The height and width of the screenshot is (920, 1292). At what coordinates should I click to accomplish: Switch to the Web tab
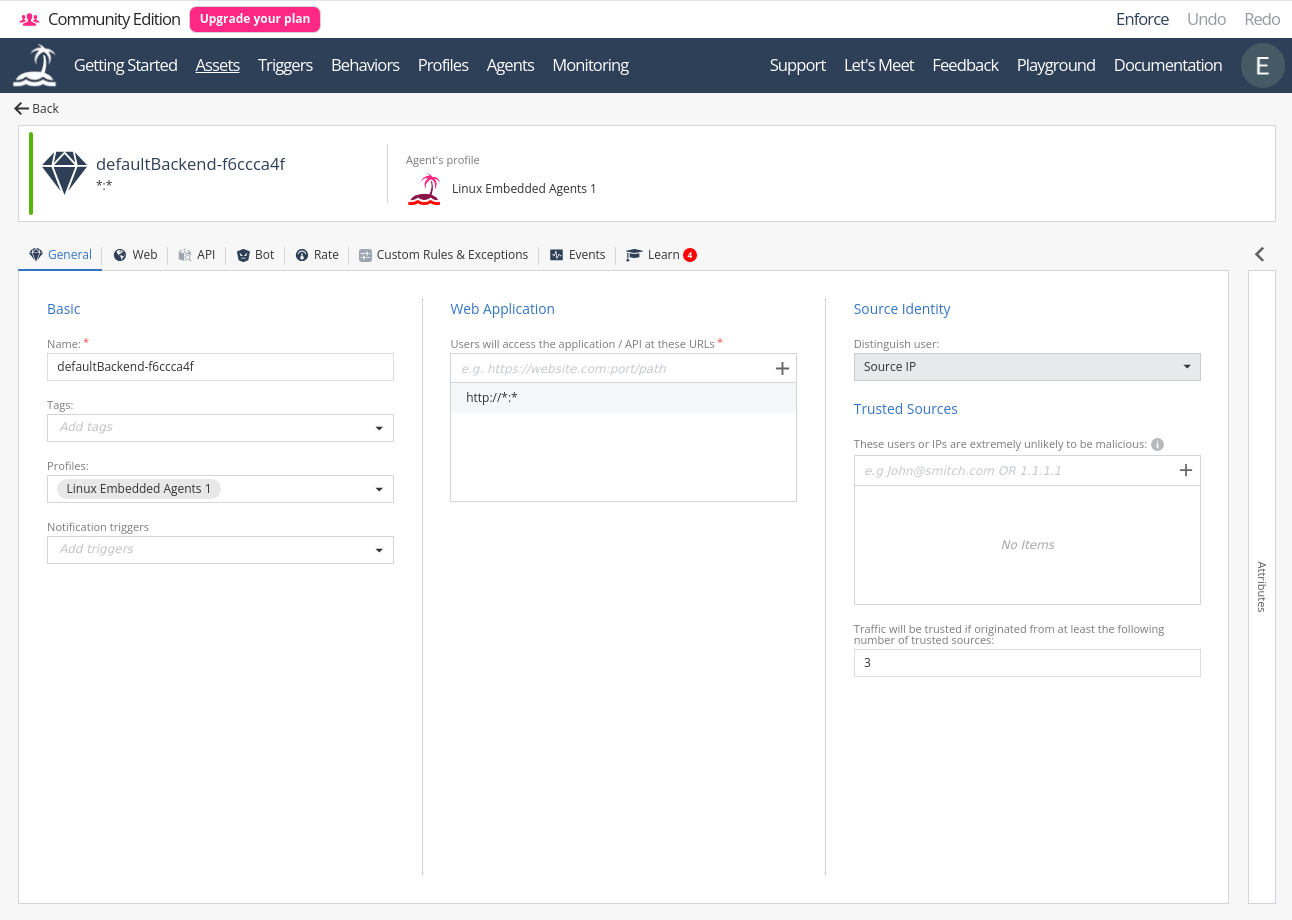coord(135,255)
